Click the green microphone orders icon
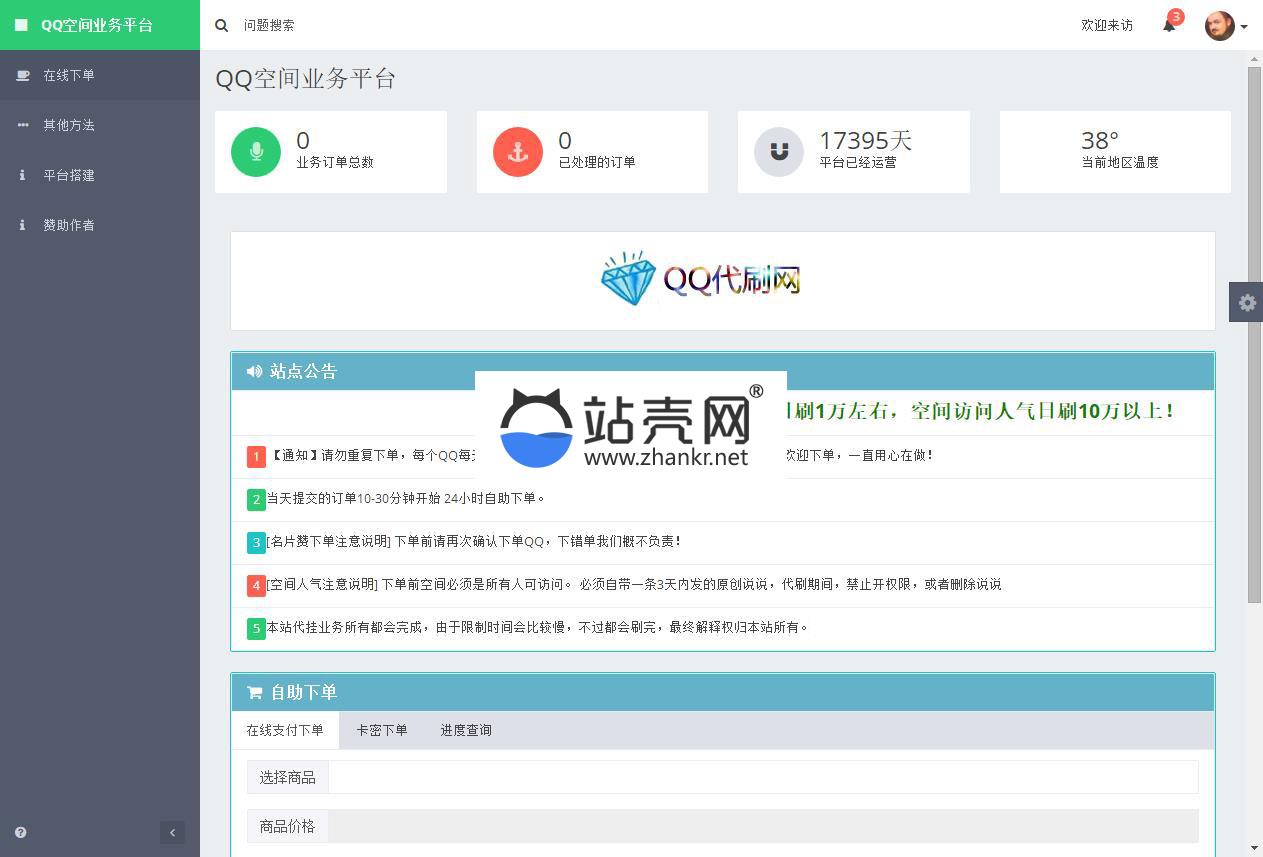This screenshot has height=857, width=1263. coord(256,151)
